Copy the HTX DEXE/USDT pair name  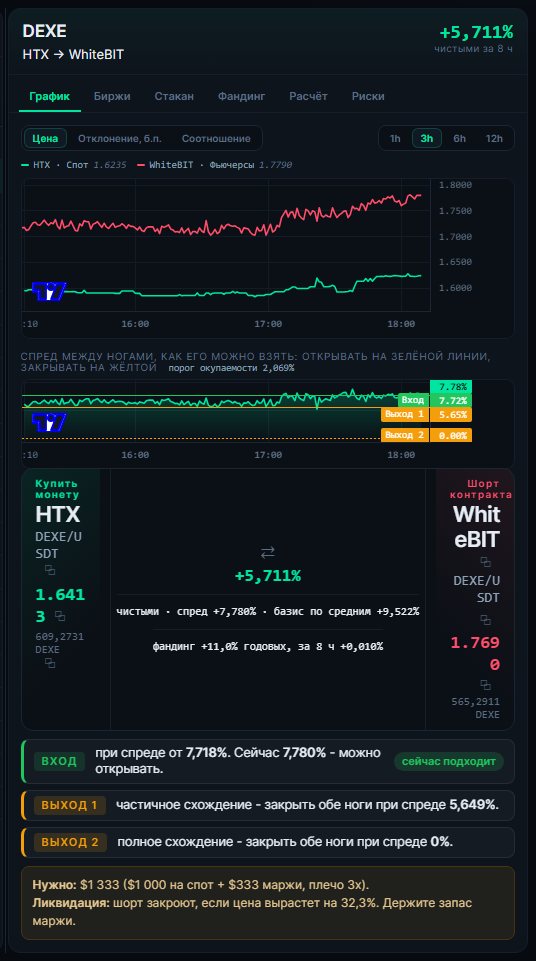(x=50, y=571)
